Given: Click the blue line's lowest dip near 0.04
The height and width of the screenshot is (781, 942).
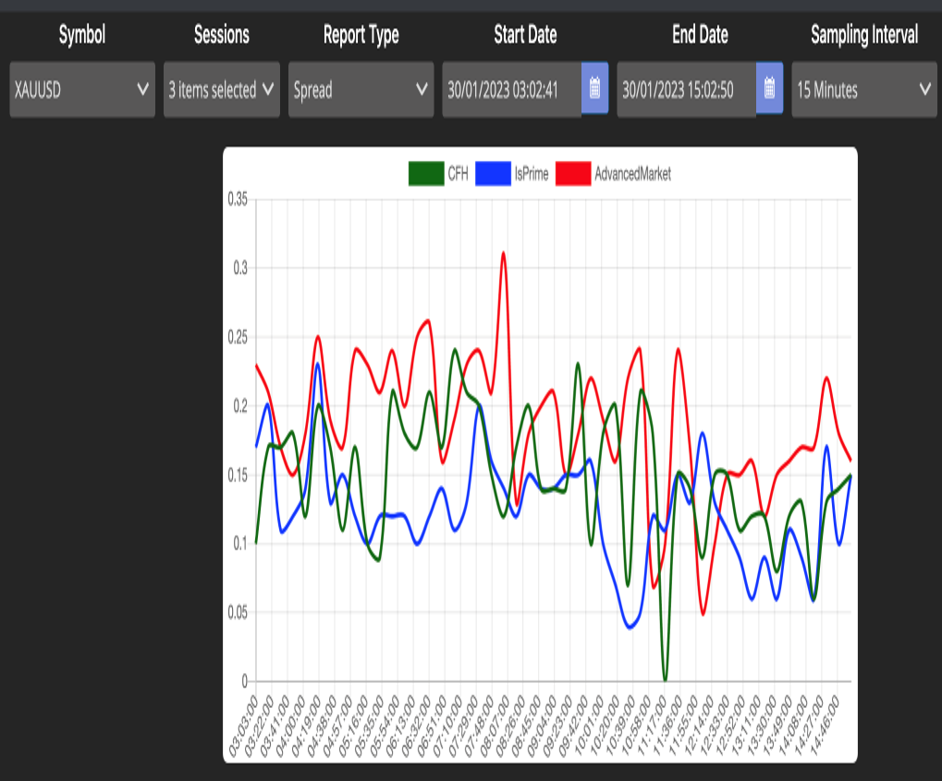Looking at the screenshot, I should coord(630,627).
